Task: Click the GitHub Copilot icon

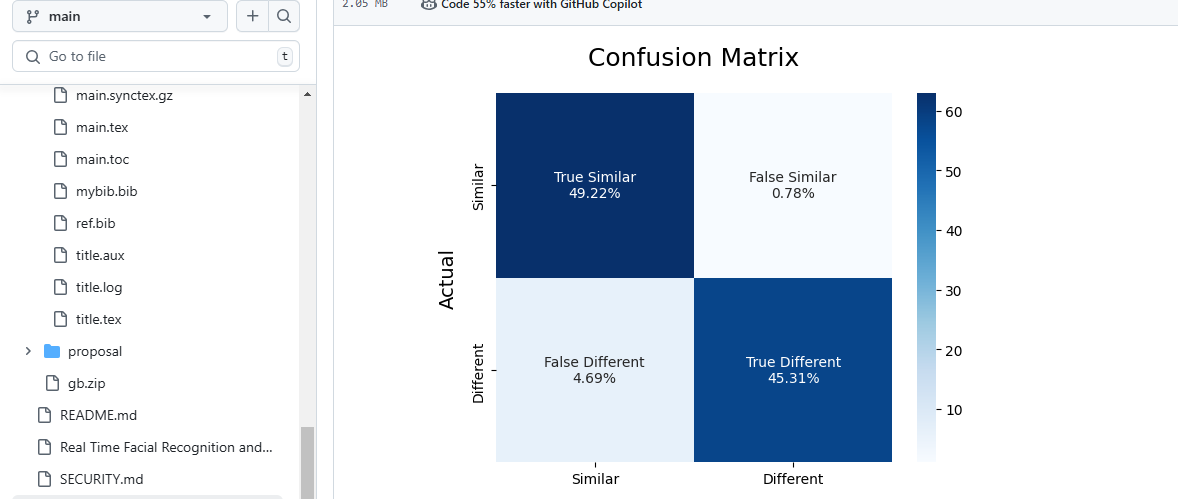Action: [x=429, y=4]
